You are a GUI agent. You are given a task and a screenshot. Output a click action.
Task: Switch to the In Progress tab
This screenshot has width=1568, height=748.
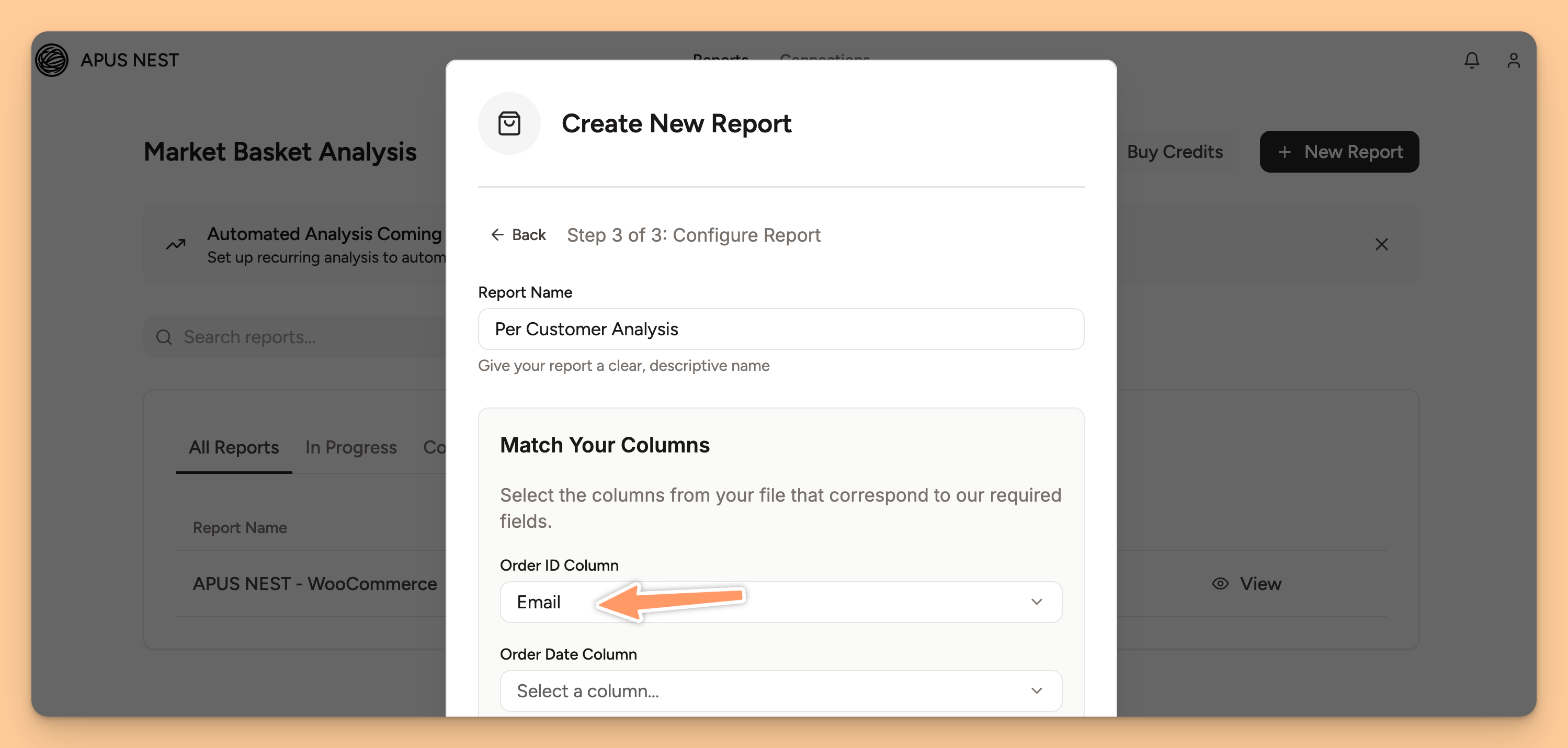click(x=350, y=447)
